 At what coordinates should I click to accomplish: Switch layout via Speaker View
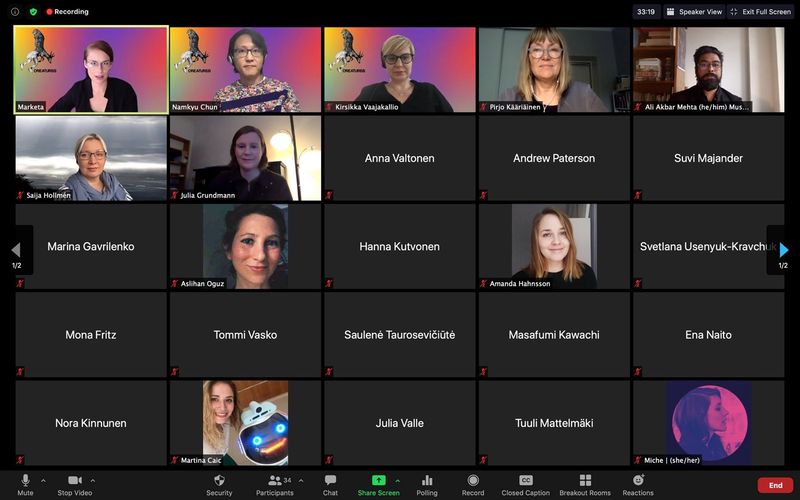694,12
